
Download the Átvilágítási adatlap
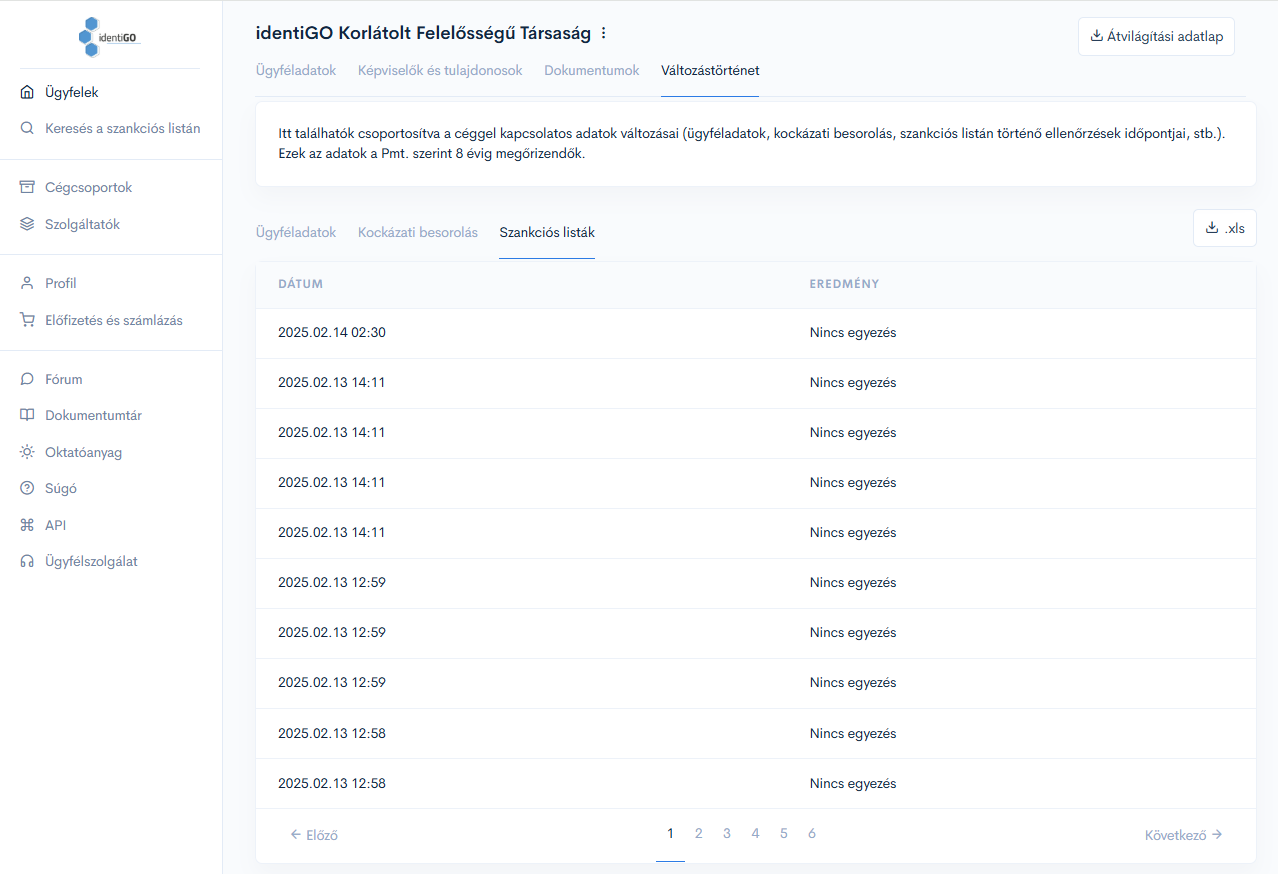point(1156,36)
